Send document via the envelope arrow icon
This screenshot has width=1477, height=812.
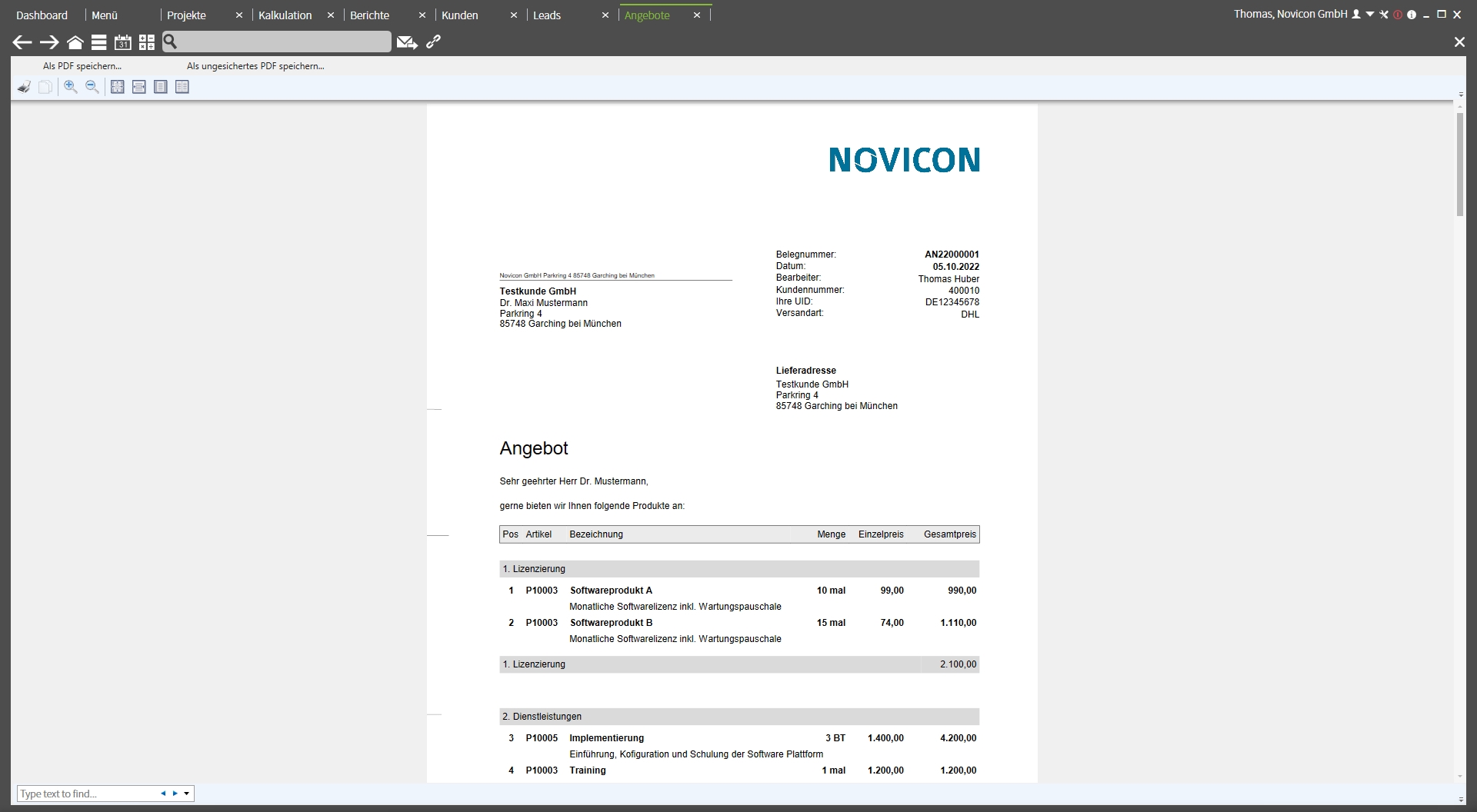point(407,42)
